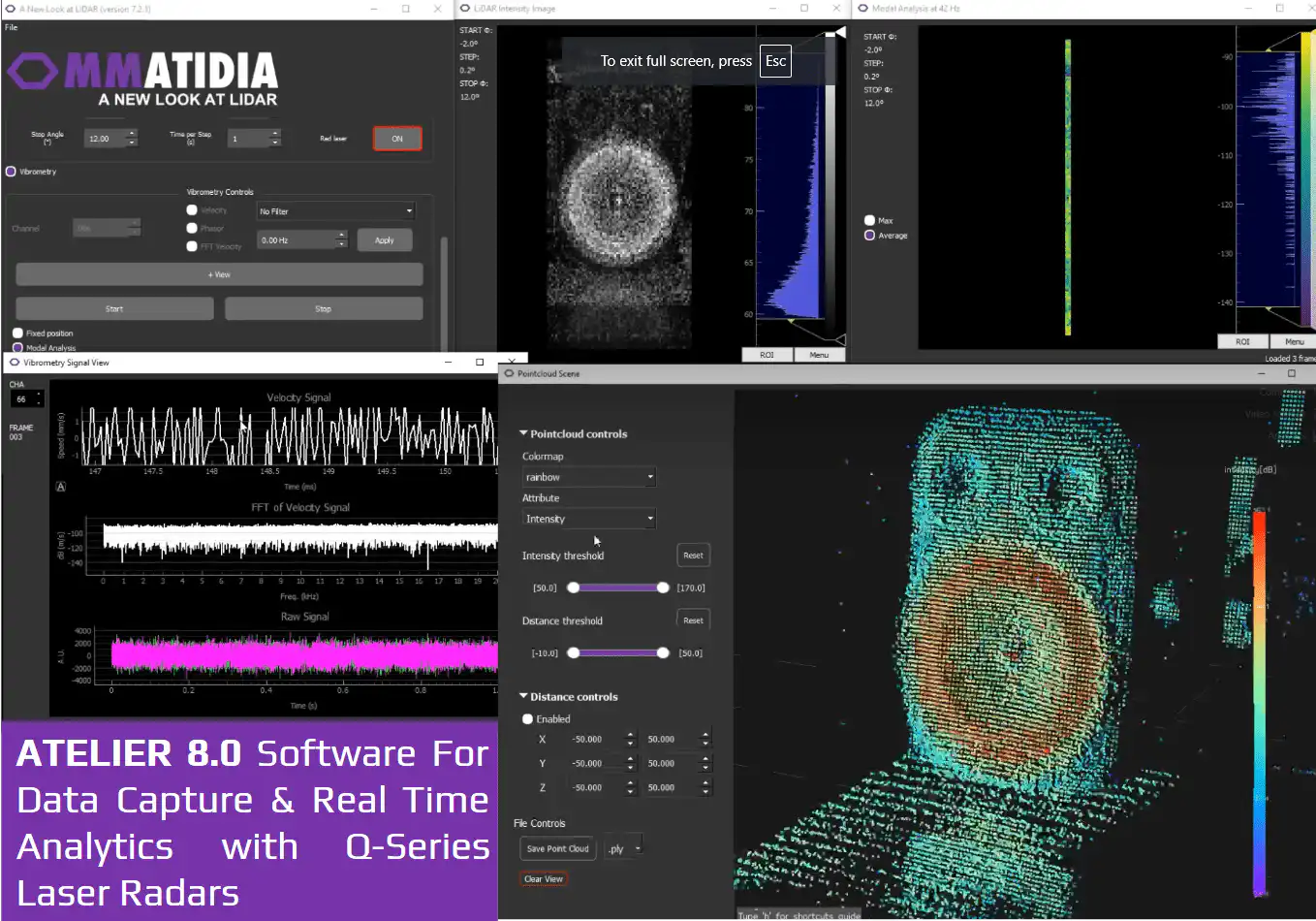Increase the 0.00 Hz filter frequency with the up arrow

coord(341,236)
